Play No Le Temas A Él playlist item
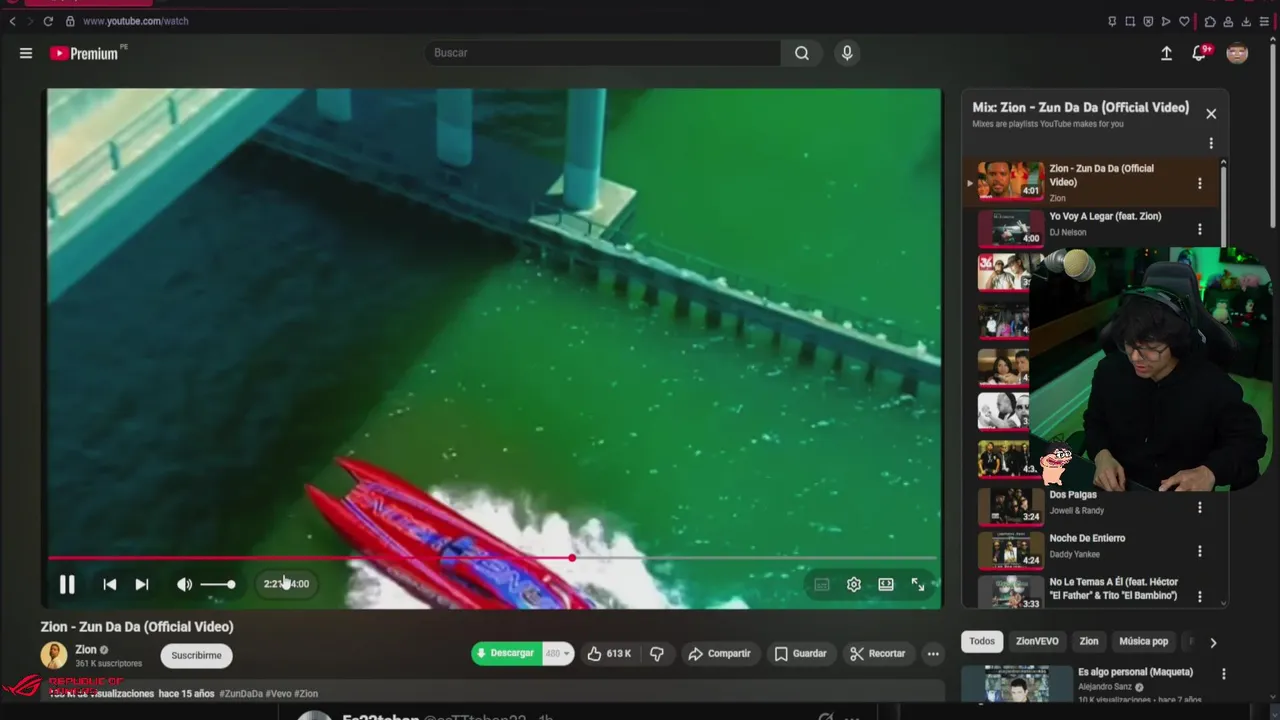 1091,592
